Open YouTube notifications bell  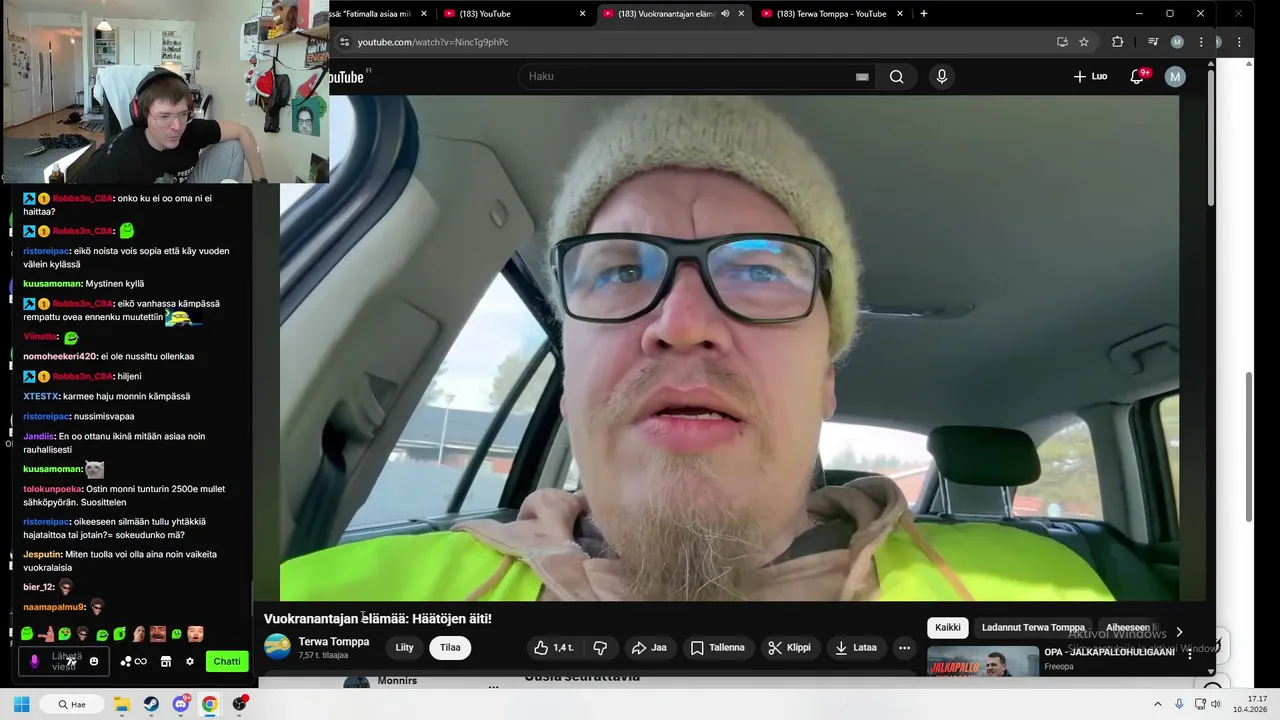(x=1137, y=76)
